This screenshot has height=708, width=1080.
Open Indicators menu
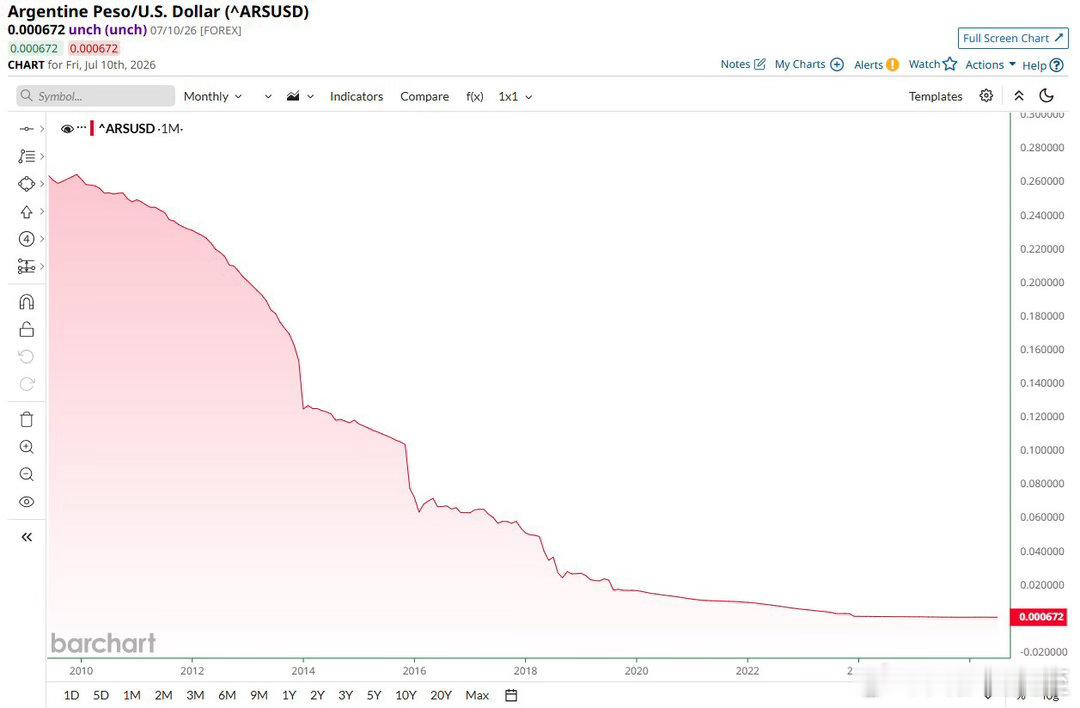coord(356,97)
